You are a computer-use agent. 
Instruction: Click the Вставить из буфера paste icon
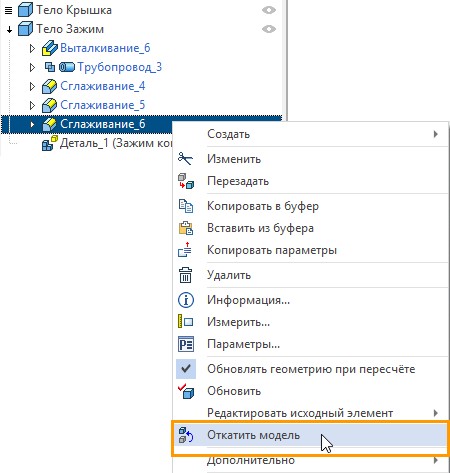point(186,228)
